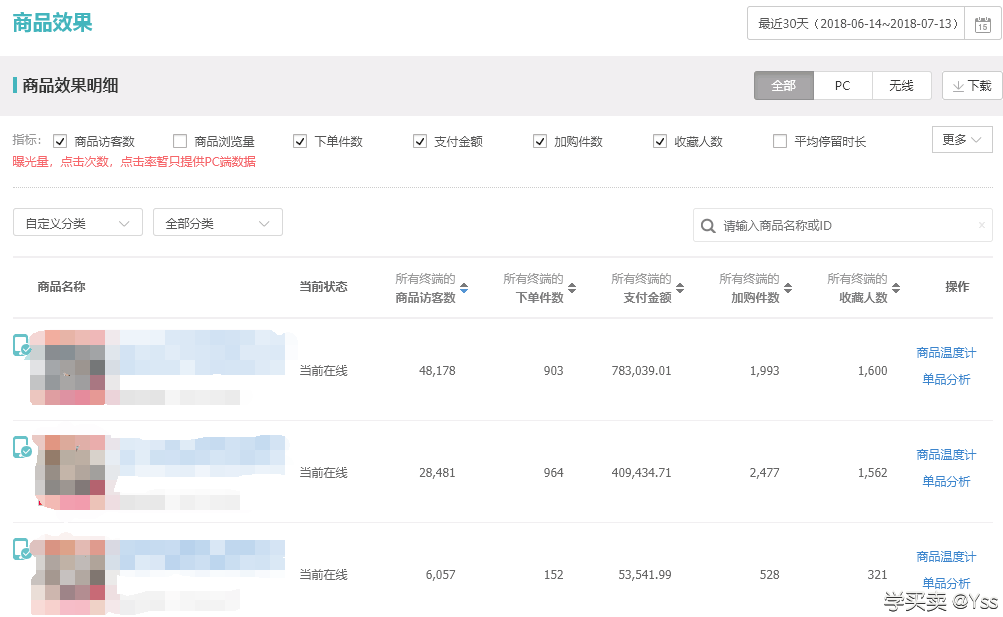This screenshot has width=1003, height=617.
Task: Open 单品分析 for the 6,057 row
Action: [946, 583]
